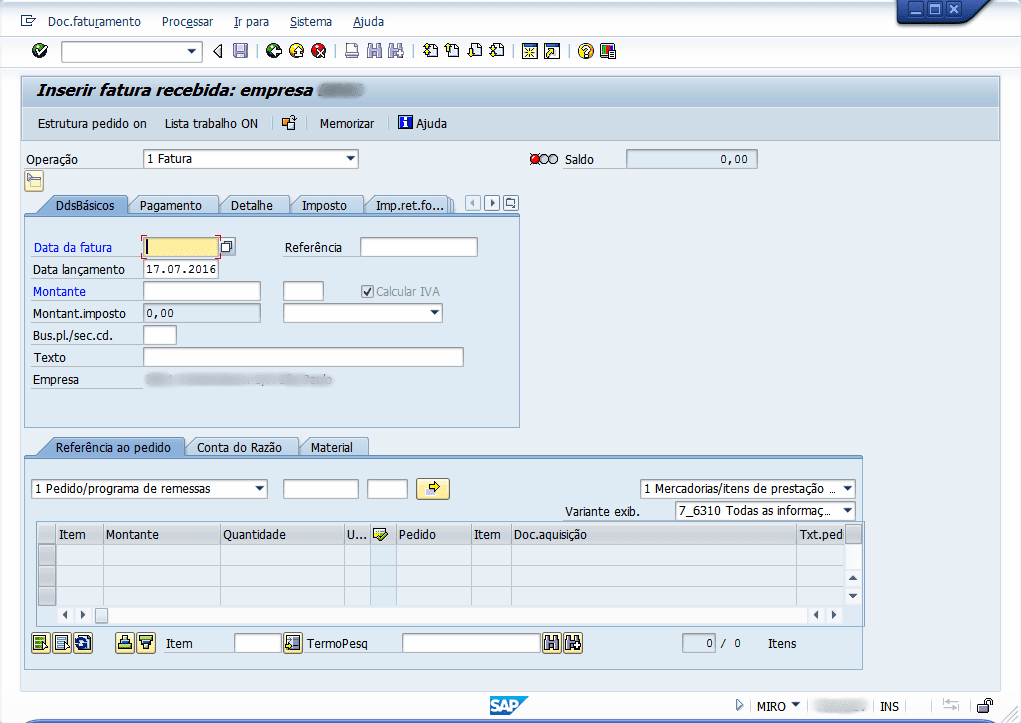Click the Print icon in toolbar
The width and height of the screenshot is (1021, 723).
click(352, 51)
